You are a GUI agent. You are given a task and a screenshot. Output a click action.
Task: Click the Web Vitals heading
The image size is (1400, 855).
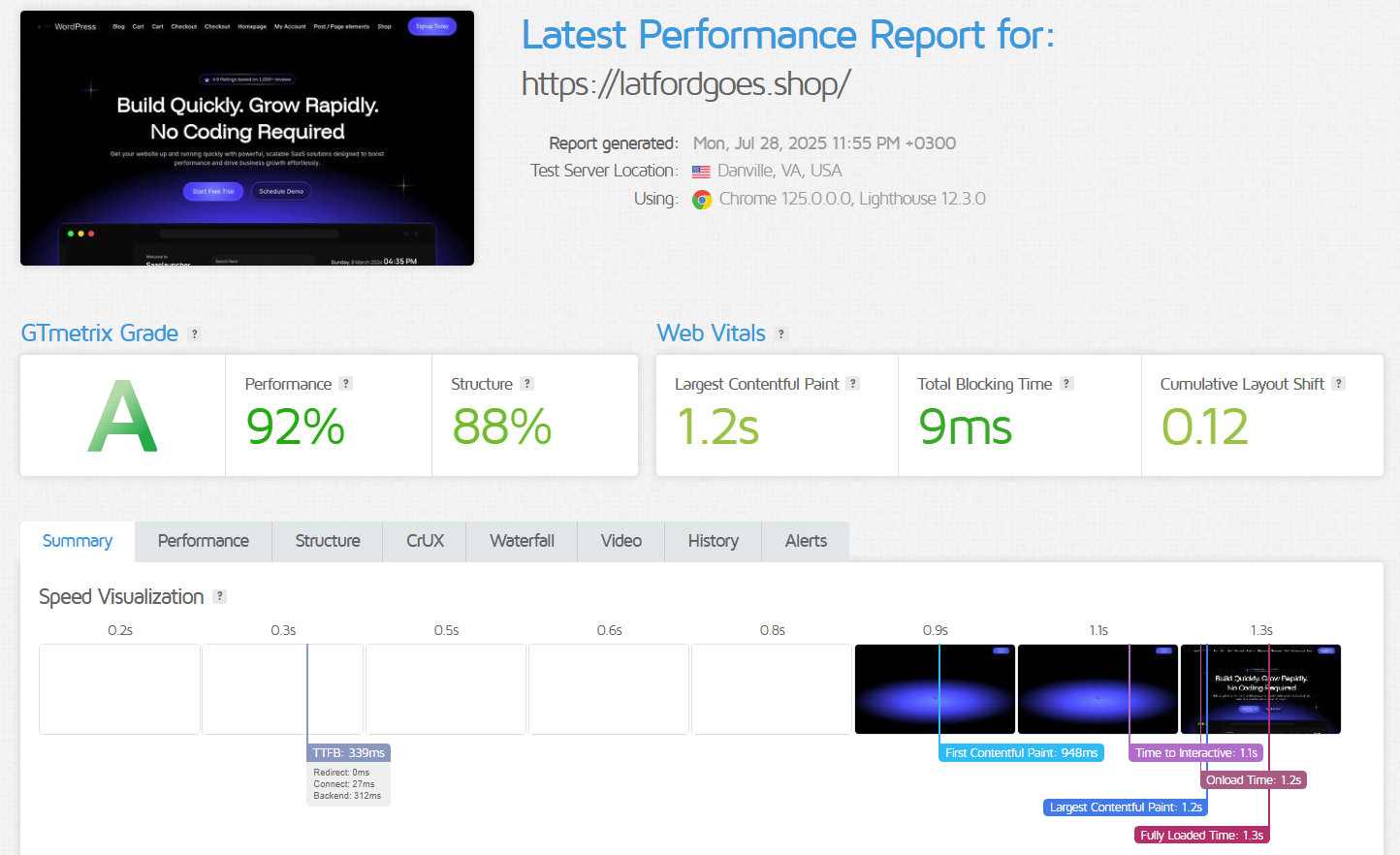[x=712, y=333]
